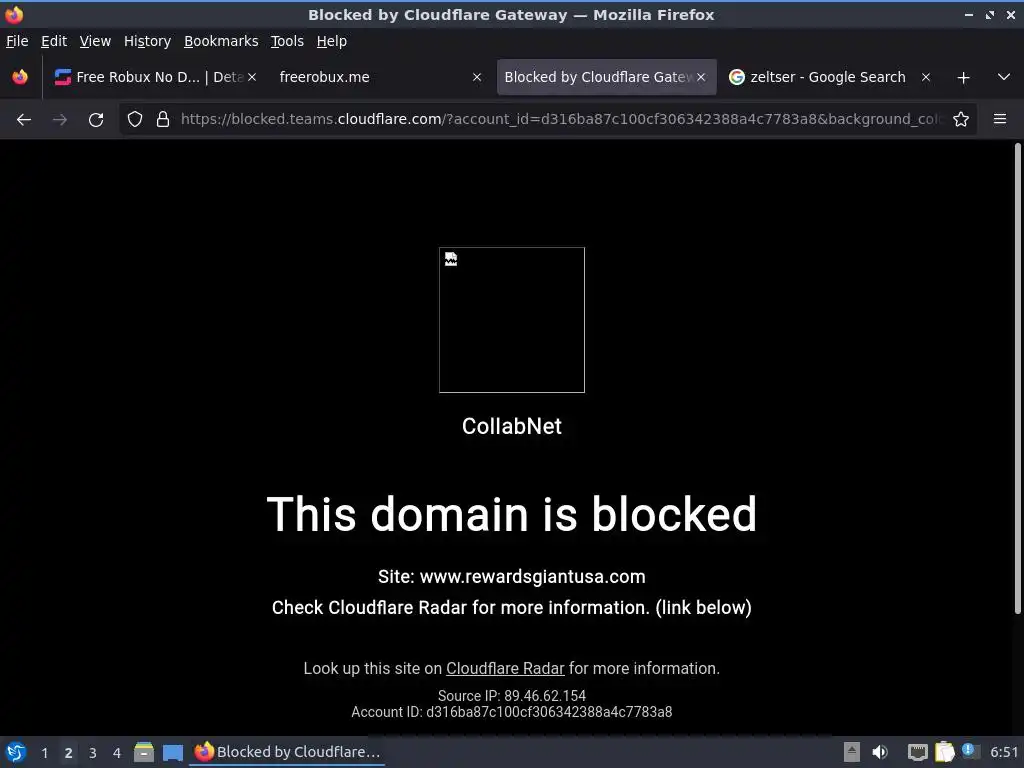Open the volume speaker tray icon
Image resolution: width=1024 pixels, height=768 pixels.
[880, 752]
